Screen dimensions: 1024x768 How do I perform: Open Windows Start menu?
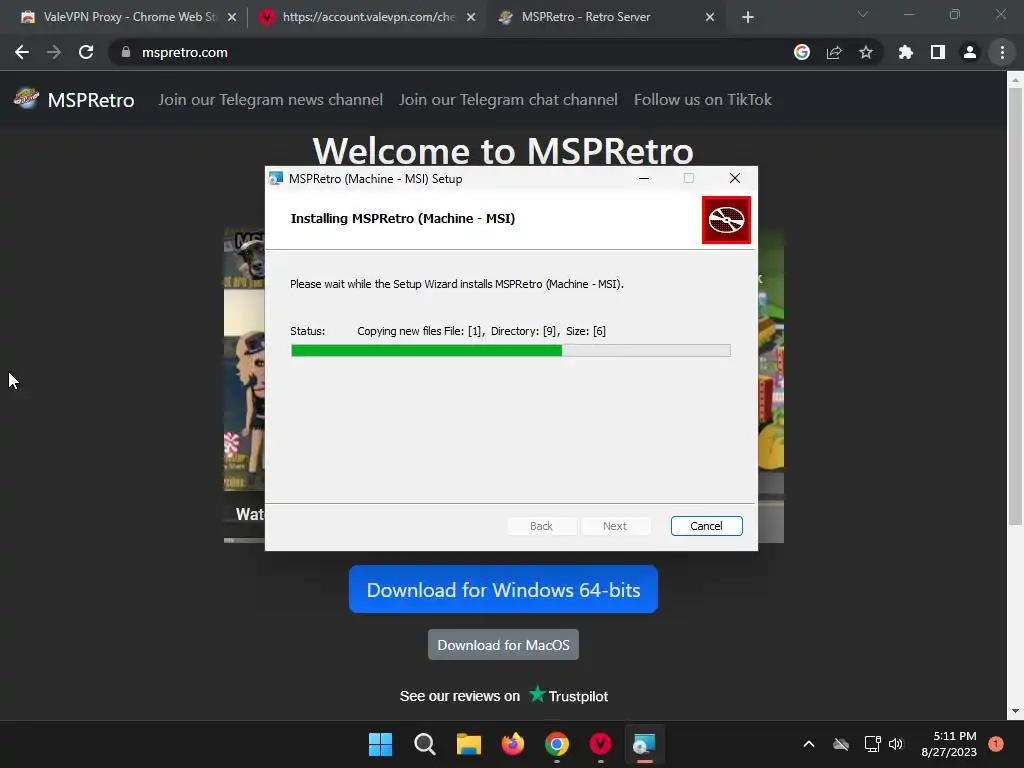pos(380,744)
